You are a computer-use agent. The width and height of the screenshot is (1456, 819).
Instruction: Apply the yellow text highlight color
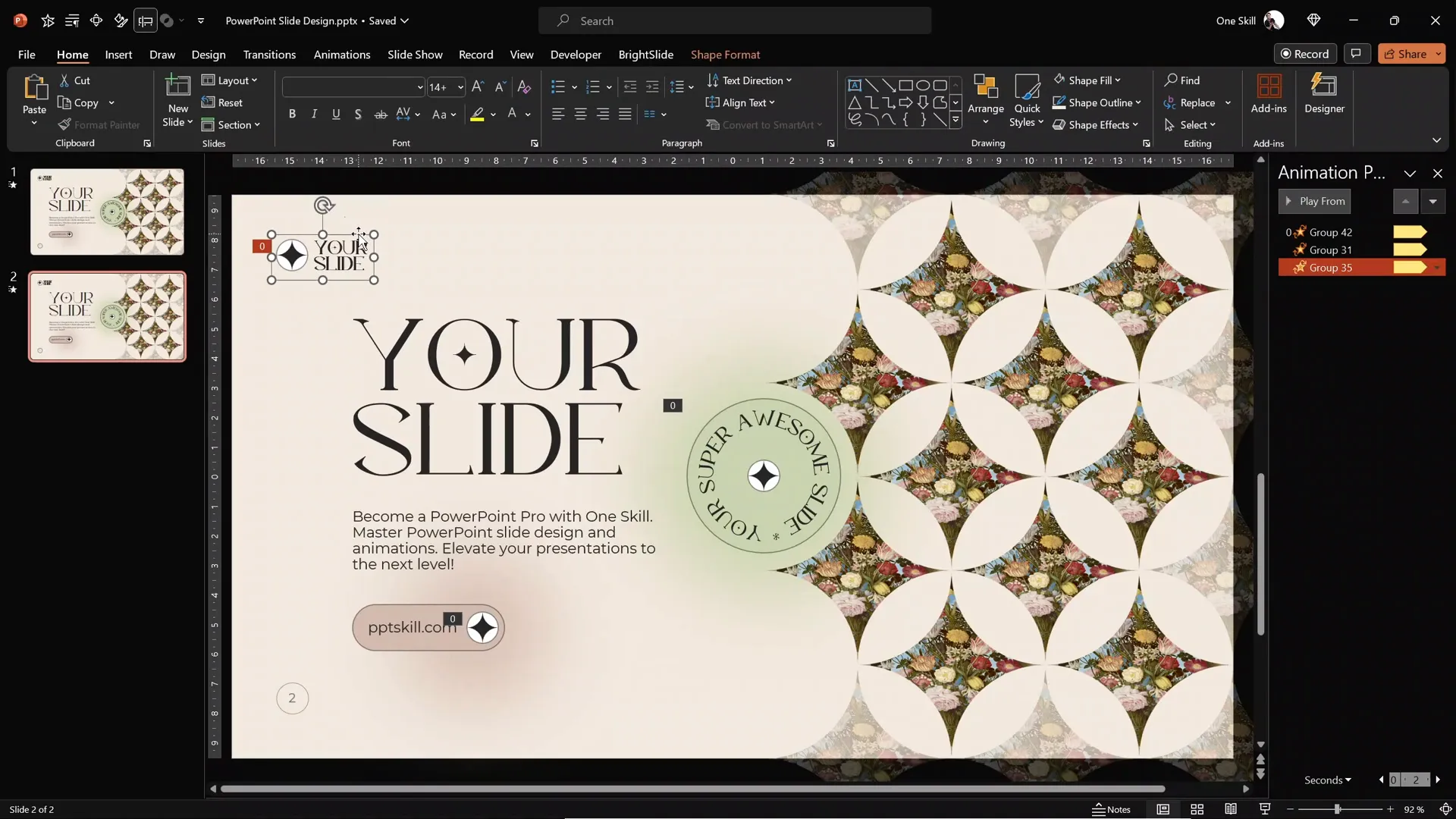(x=477, y=115)
